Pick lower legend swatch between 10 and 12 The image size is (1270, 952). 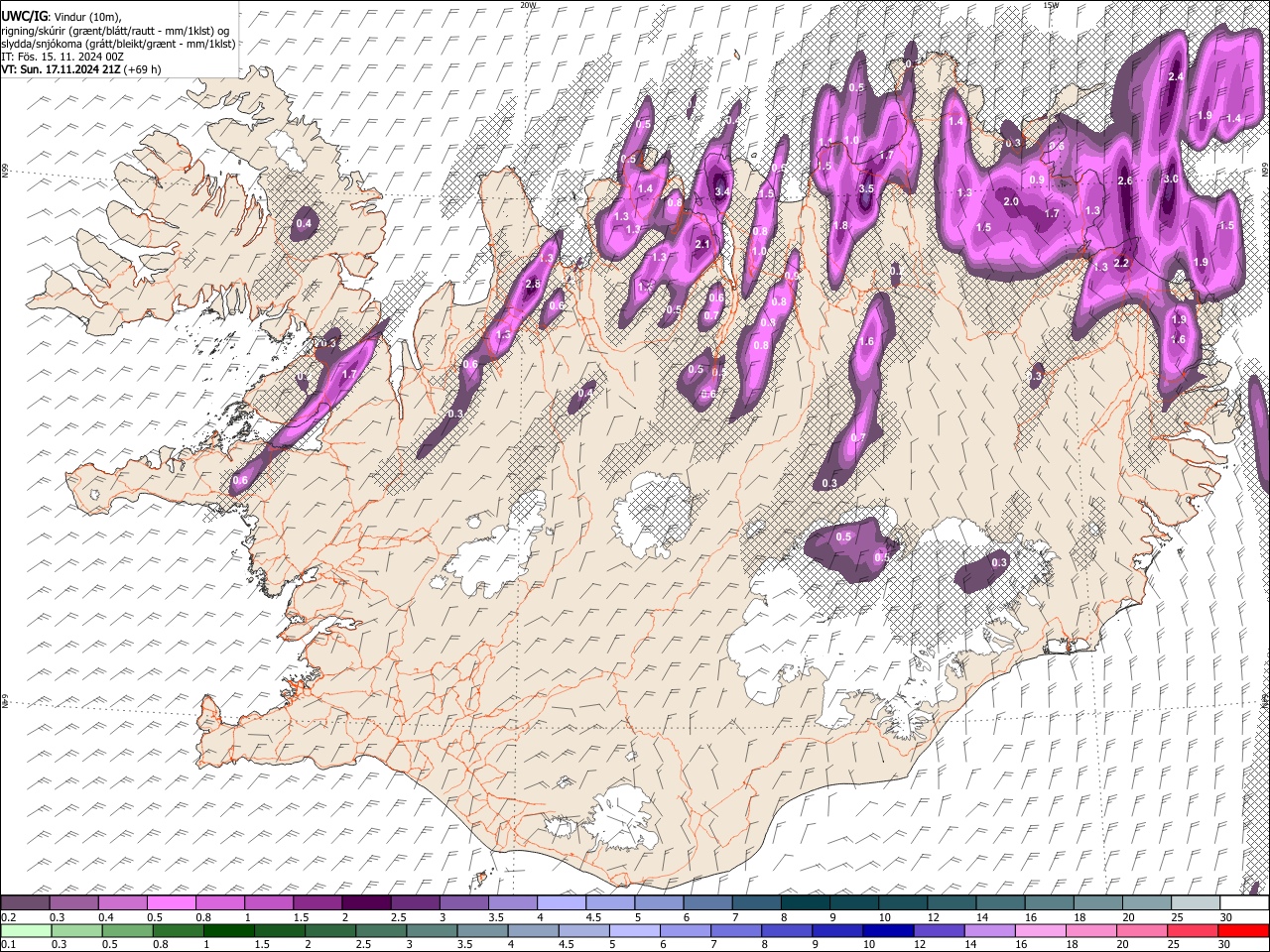pos(889,930)
